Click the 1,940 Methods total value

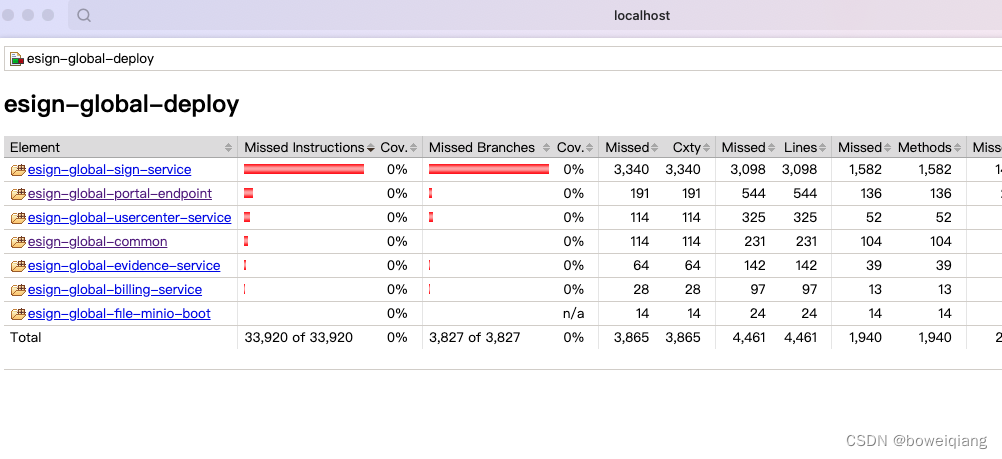click(x=935, y=338)
